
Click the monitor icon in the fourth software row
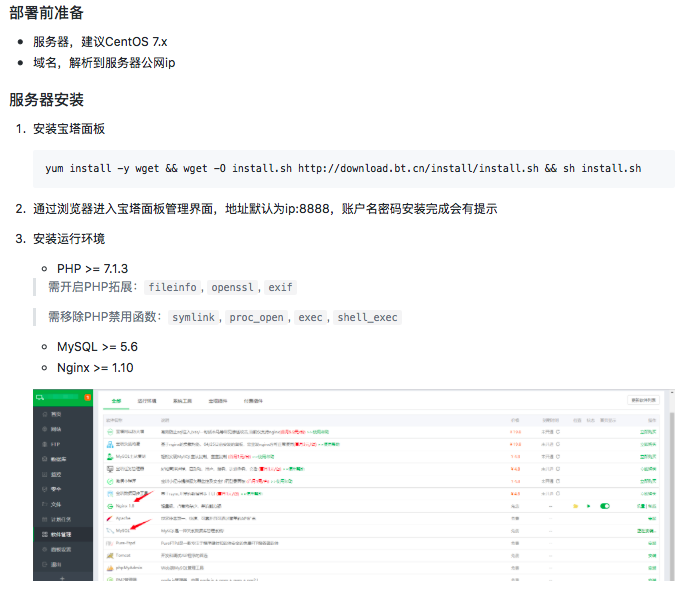coord(110,469)
